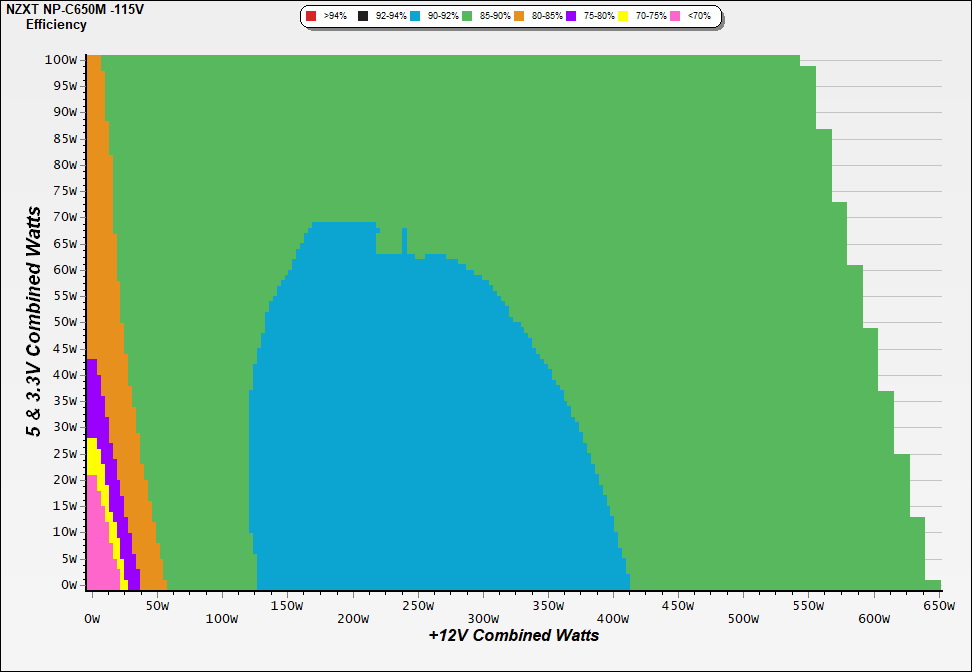Click the 250W tick label on x-axis

(x=417, y=606)
